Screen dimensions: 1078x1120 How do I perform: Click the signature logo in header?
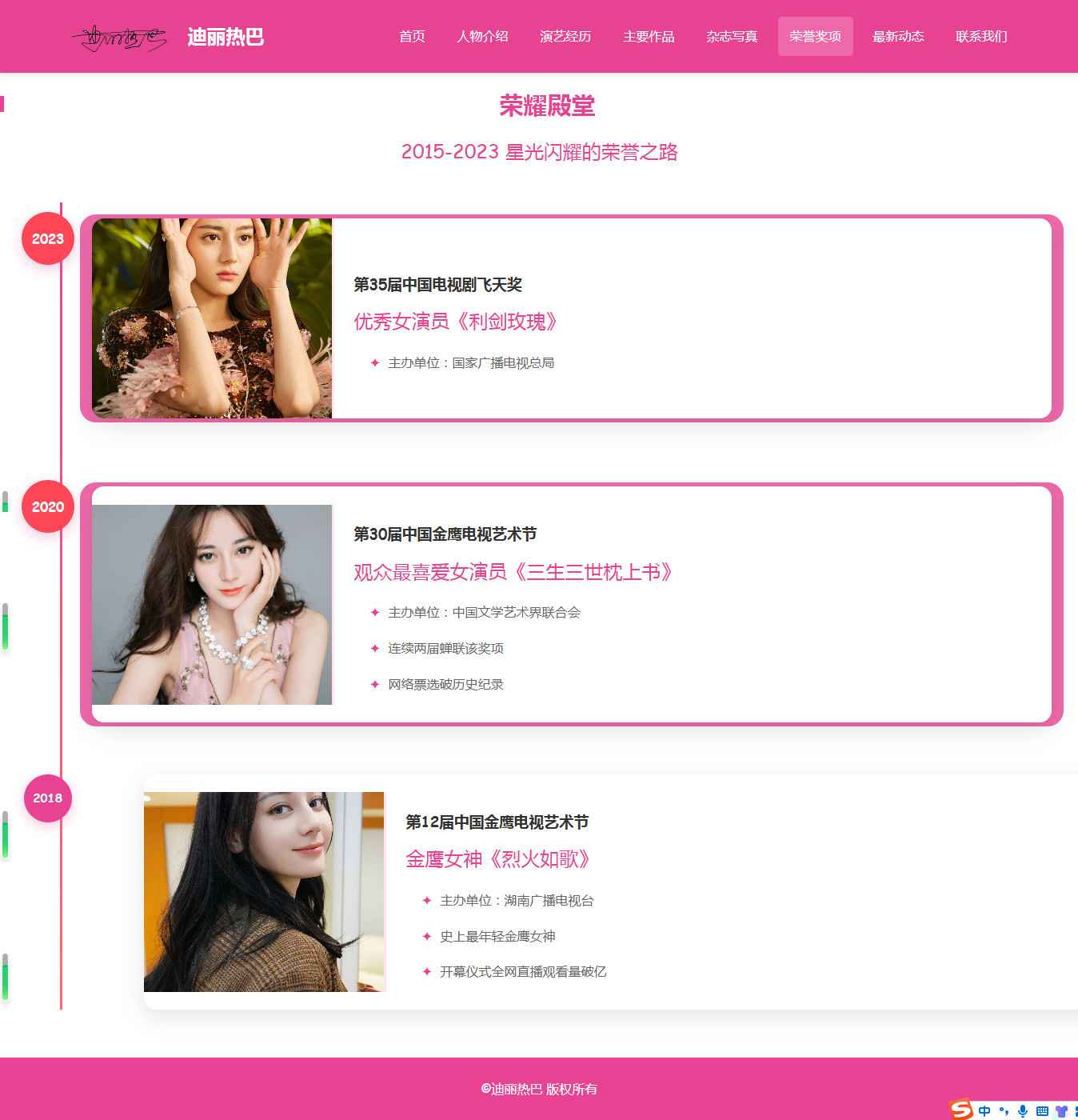(119, 37)
